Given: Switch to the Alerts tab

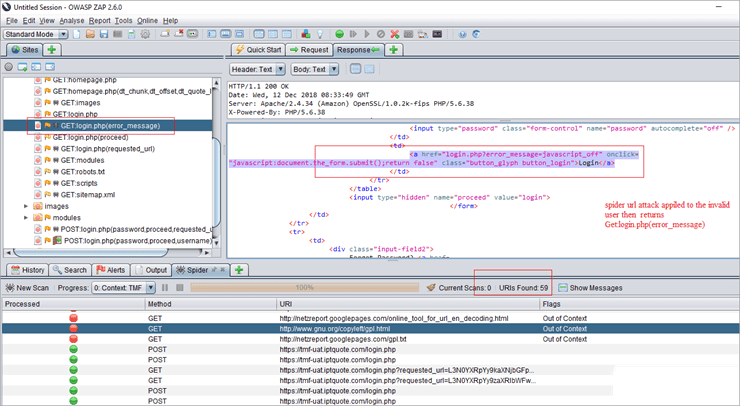Looking at the screenshot, I should pos(110,270).
